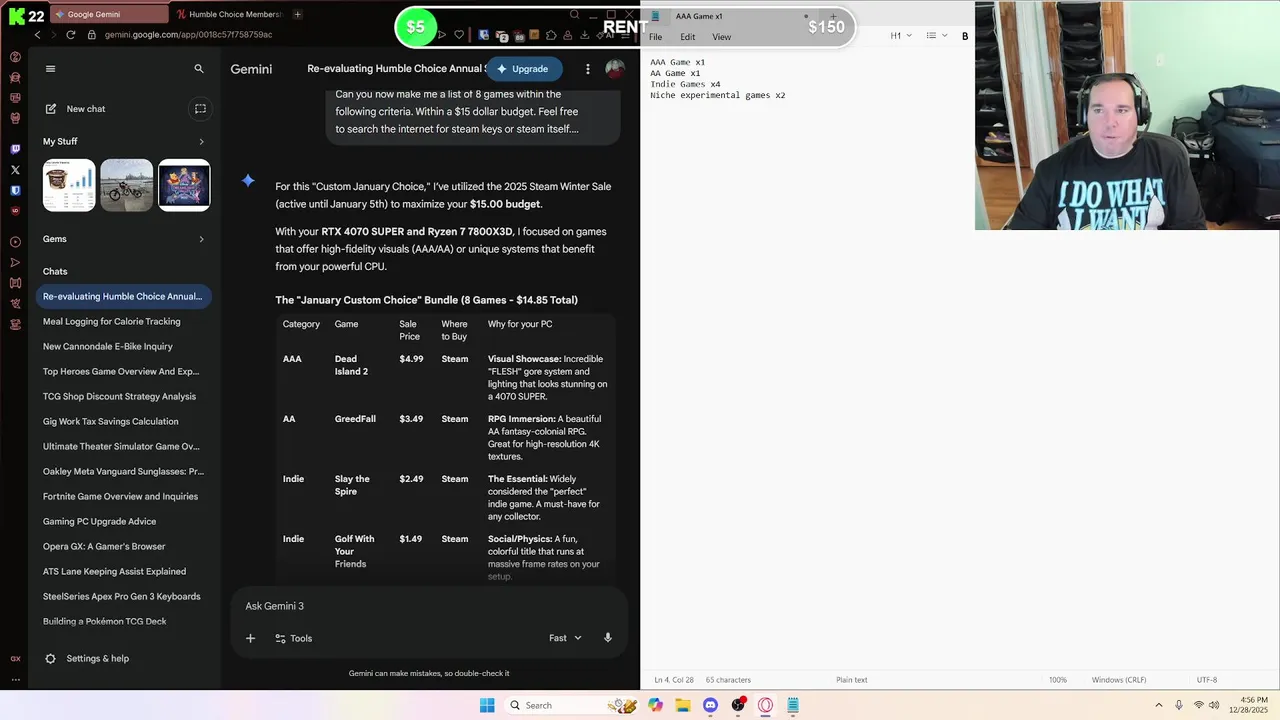
Task: Open the Google account avatar
Action: pos(615,69)
